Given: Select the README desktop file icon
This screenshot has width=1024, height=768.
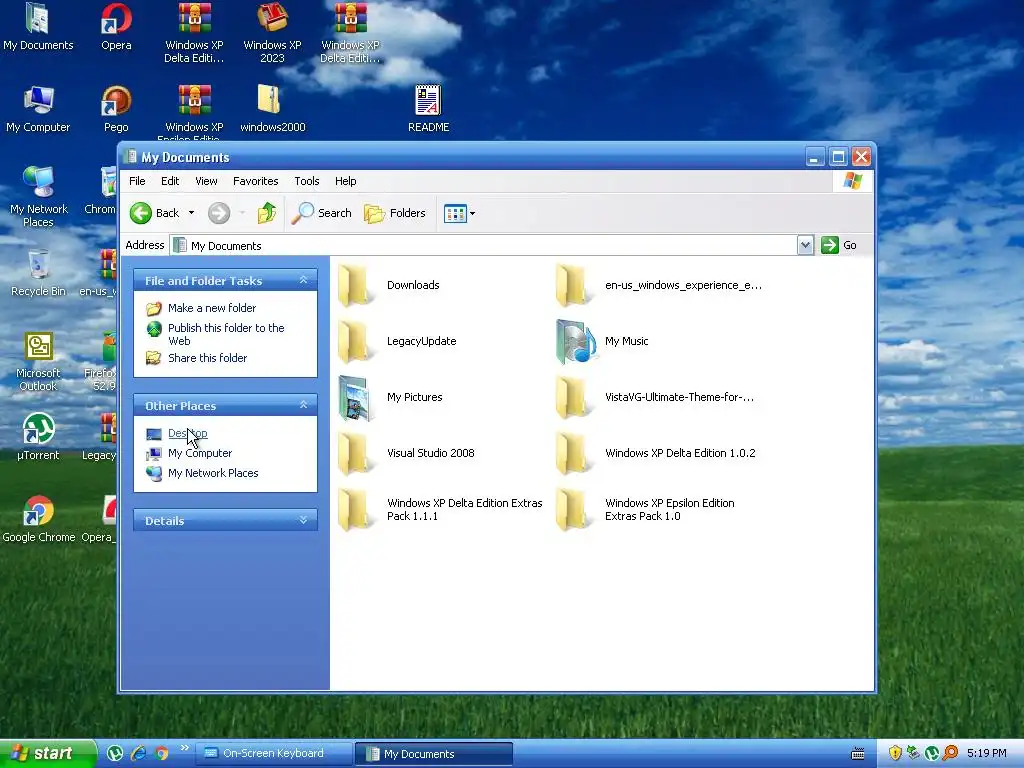Looking at the screenshot, I should point(428,101).
